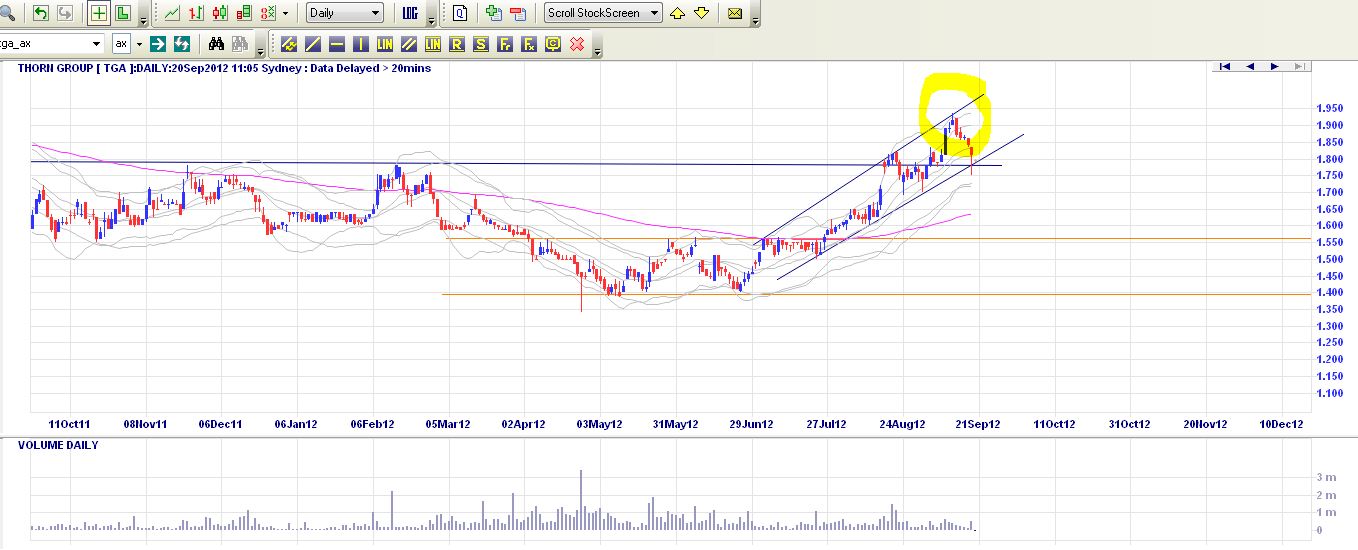Click the red remove-window icon

pos(518,13)
